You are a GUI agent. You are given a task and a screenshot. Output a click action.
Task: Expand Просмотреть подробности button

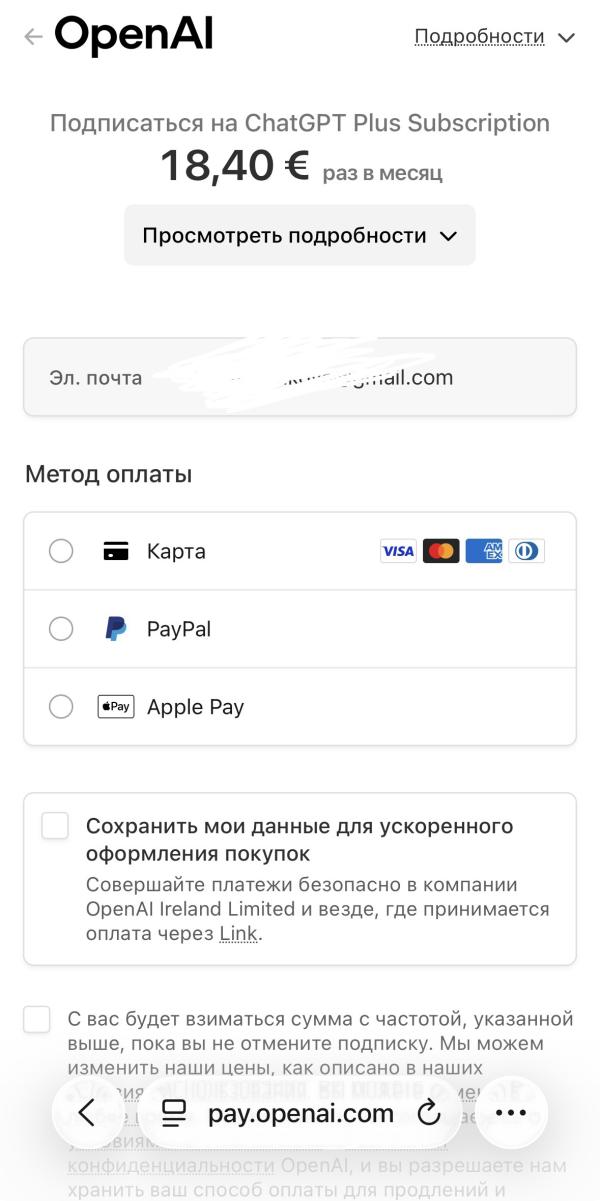point(299,236)
